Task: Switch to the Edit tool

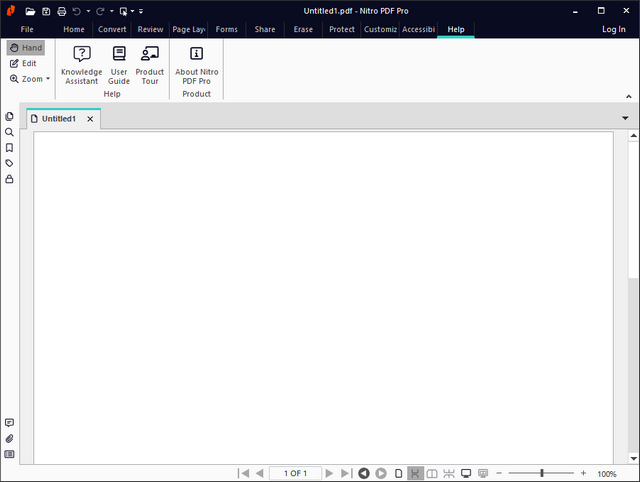Action: coord(24,63)
